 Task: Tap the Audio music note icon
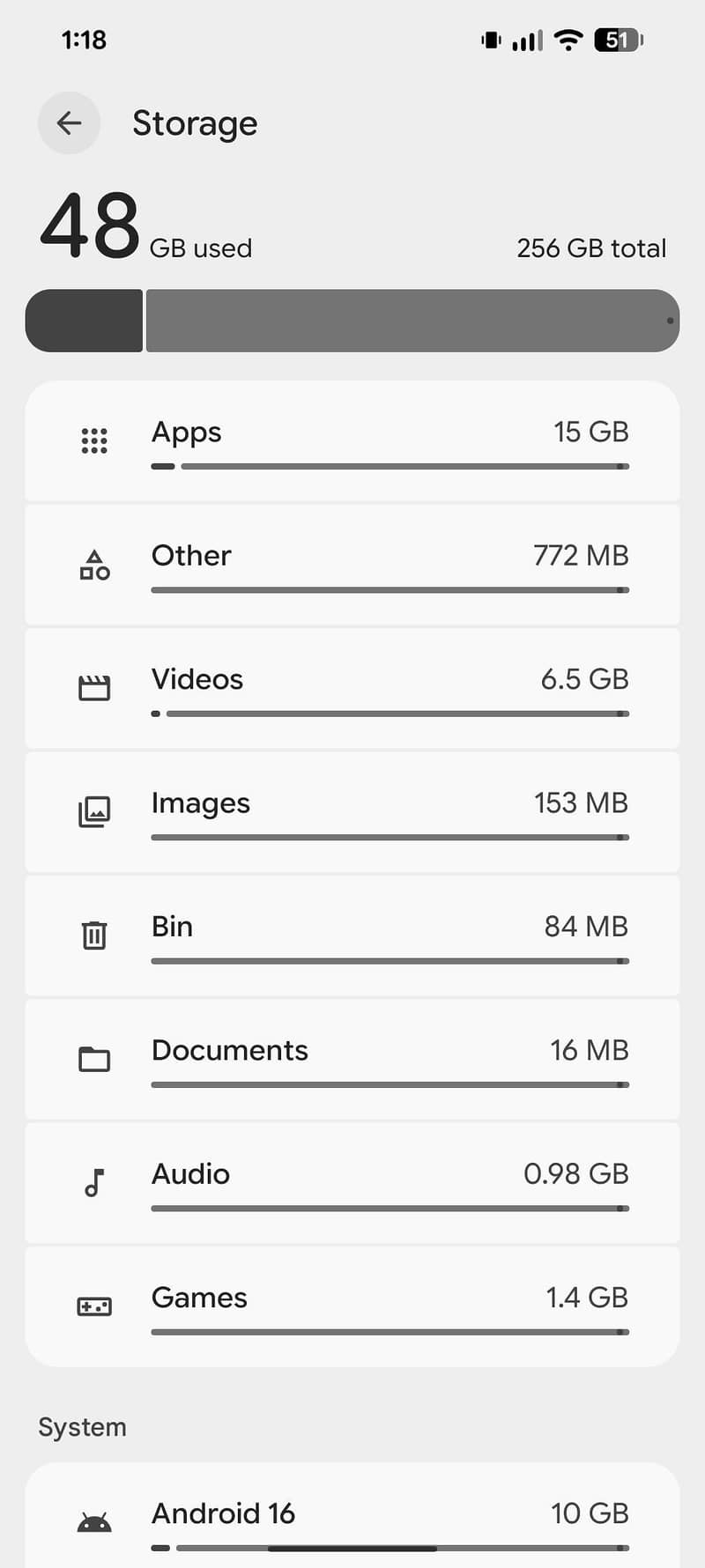pyautogui.click(x=94, y=1182)
